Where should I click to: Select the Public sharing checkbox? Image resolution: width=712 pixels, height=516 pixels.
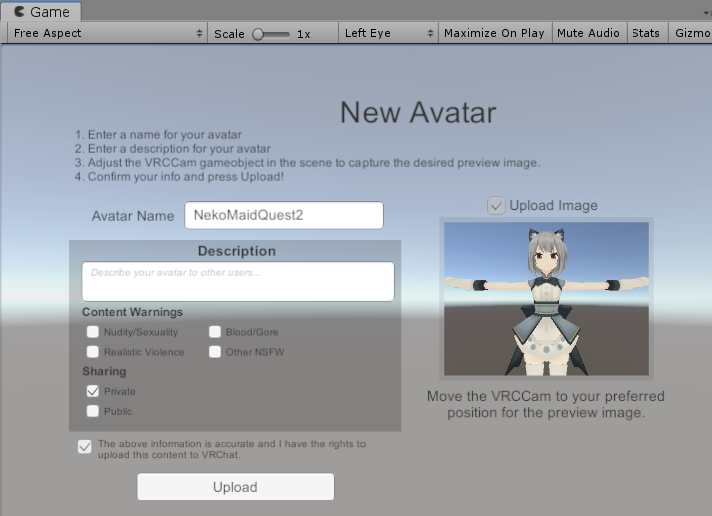[x=93, y=411]
